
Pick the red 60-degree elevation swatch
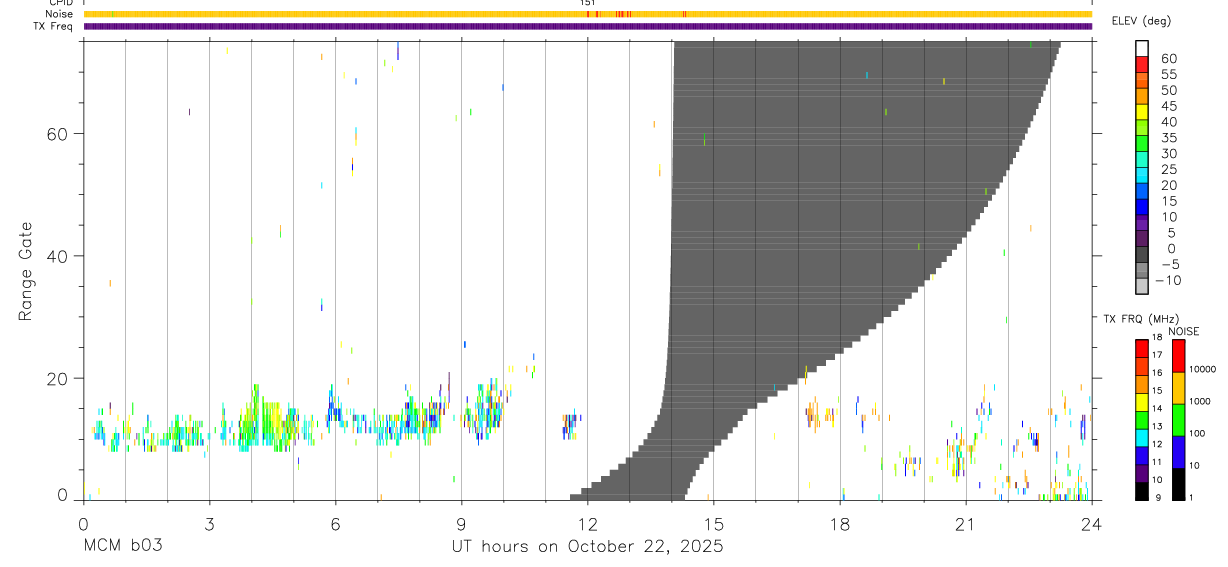1142,65
